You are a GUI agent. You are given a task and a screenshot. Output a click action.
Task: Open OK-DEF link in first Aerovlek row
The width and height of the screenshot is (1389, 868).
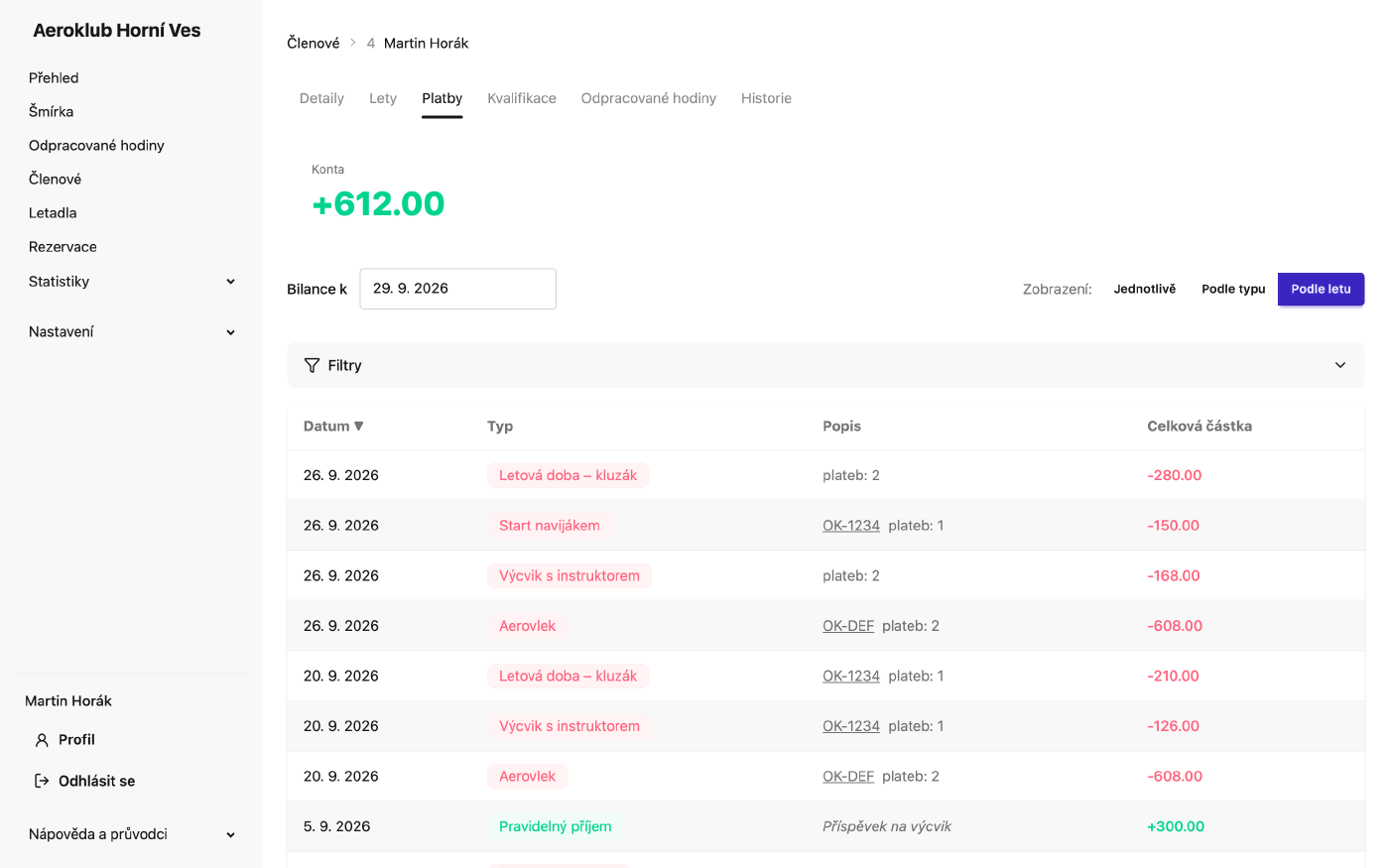pyautogui.click(x=848, y=626)
